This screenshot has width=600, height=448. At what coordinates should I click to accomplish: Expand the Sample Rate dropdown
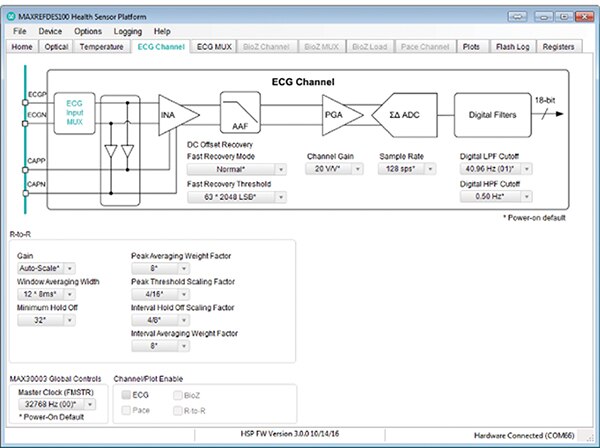click(x=410, y=169)
